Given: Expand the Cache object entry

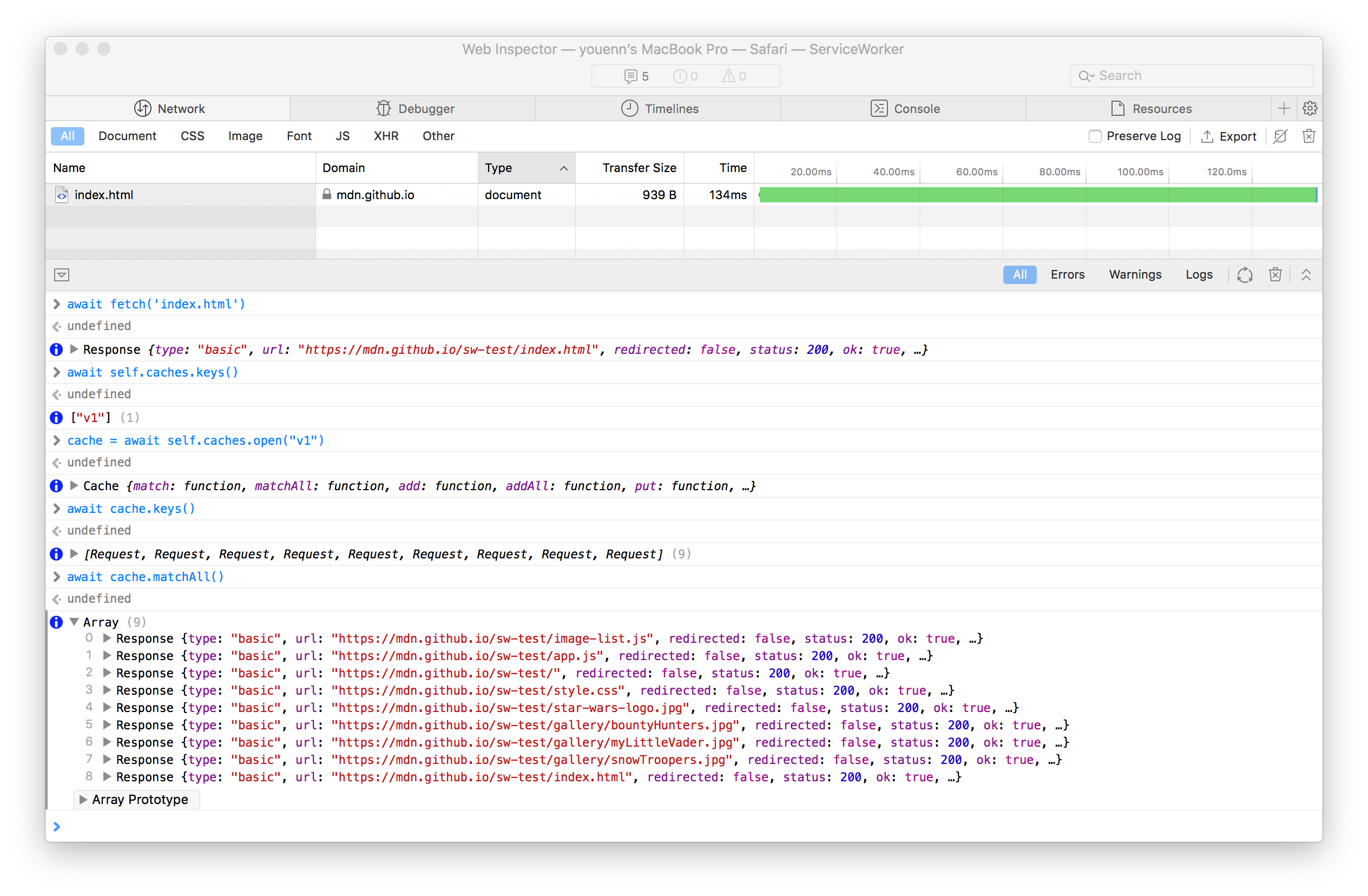Looking at the screenshot, I should 74,486.
